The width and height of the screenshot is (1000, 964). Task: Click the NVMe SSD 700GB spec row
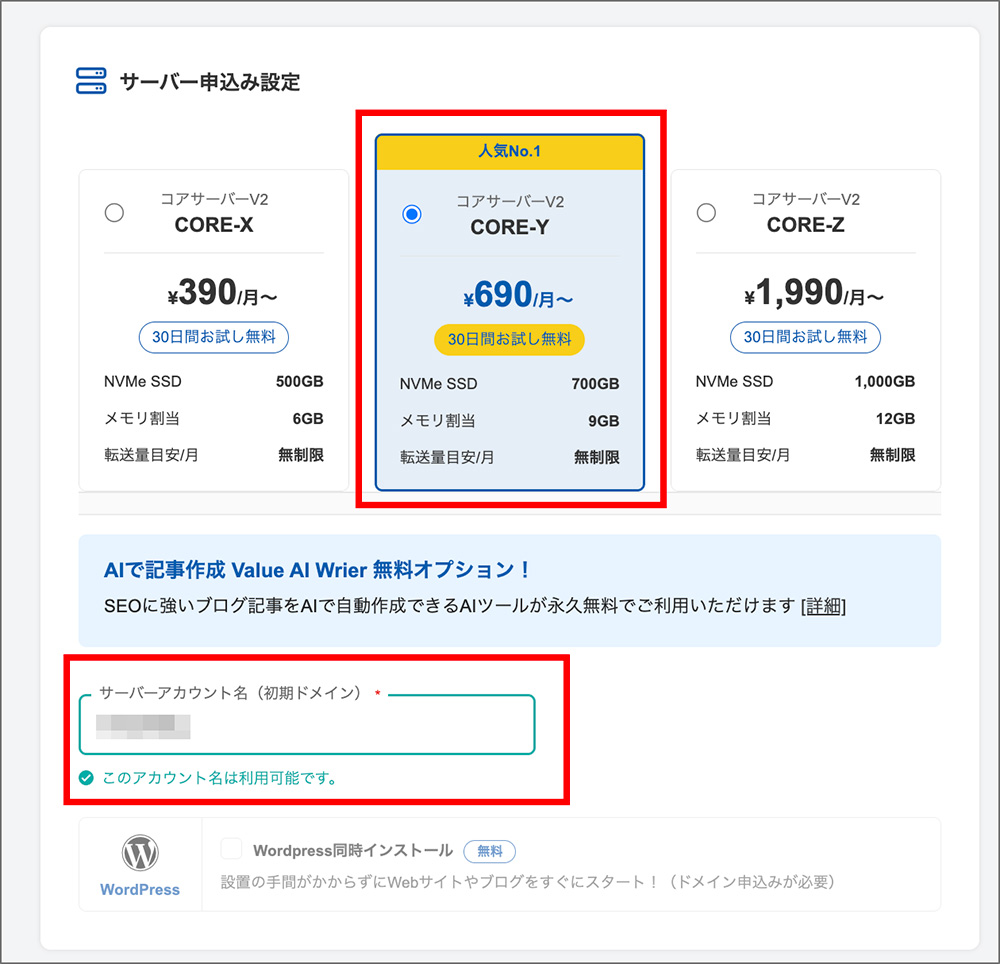(509, 383)
